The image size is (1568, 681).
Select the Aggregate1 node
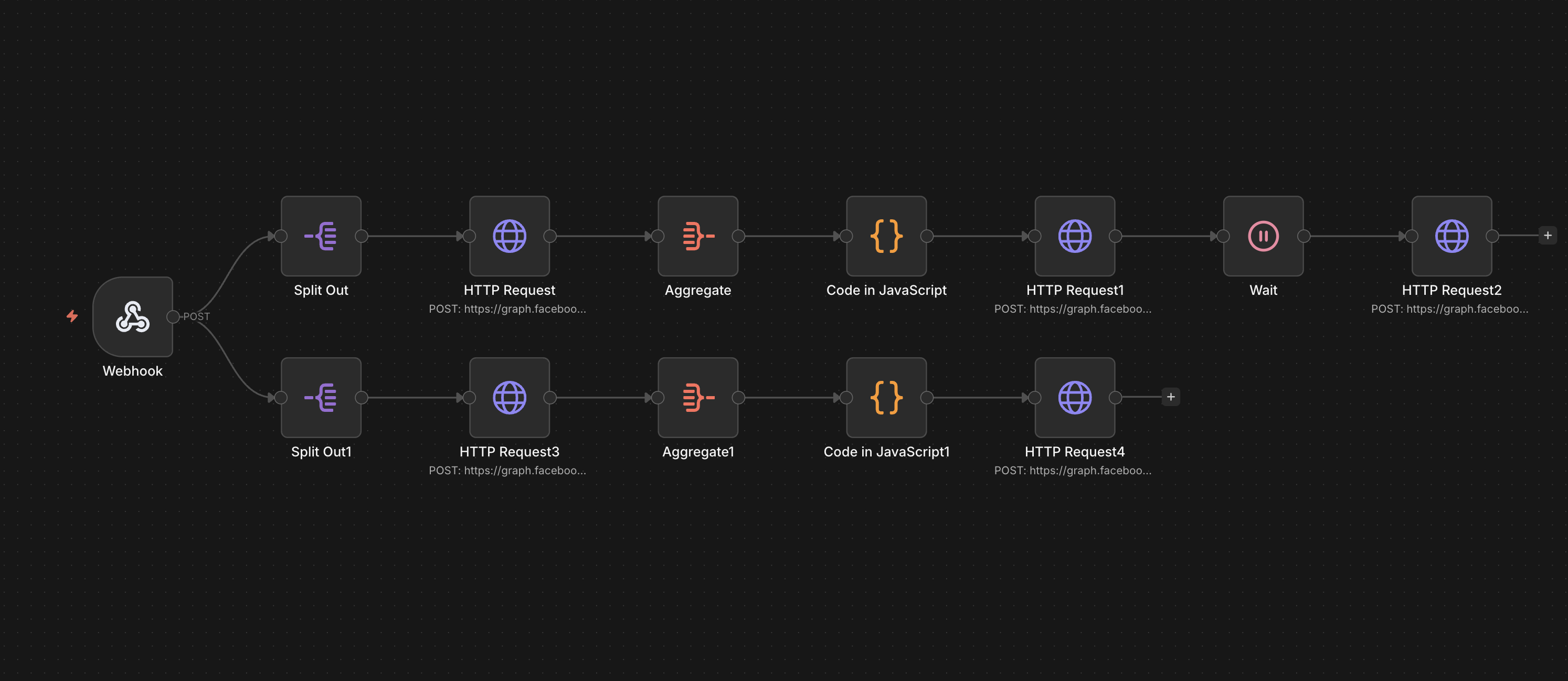click(x=697, y=397)
